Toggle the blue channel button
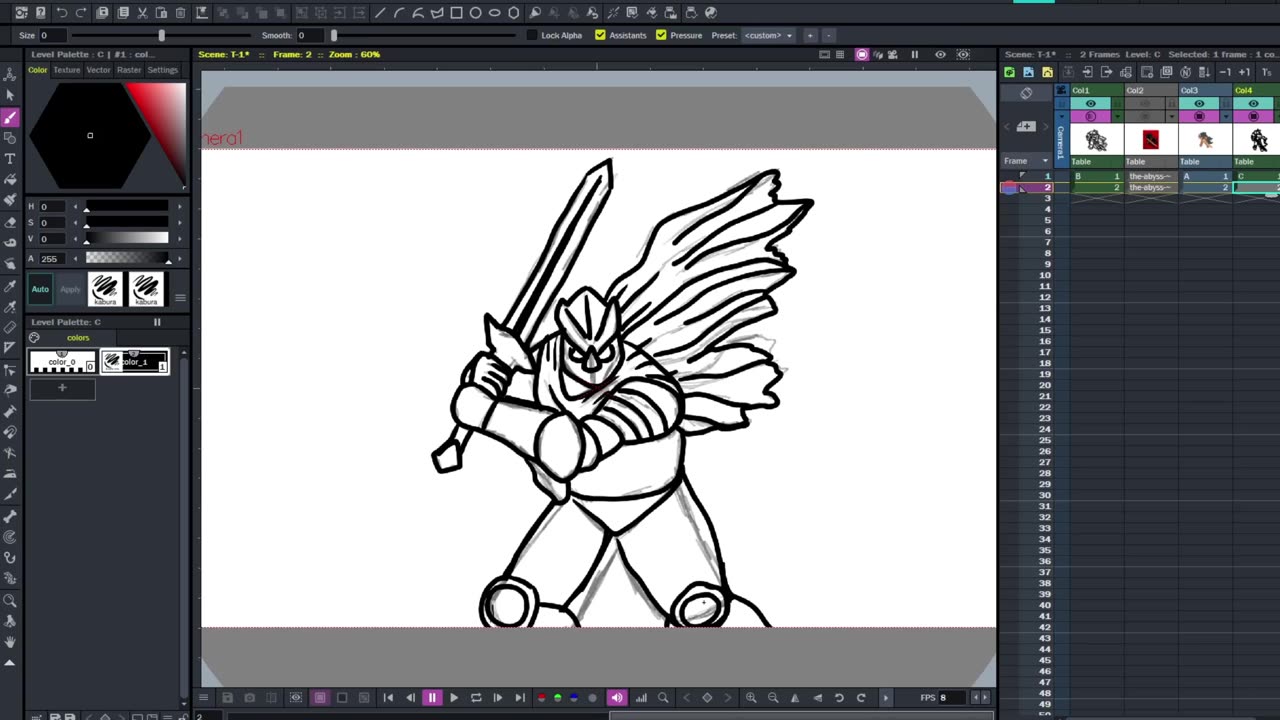This screenshot has height=720, width=1280. point(575,698)
